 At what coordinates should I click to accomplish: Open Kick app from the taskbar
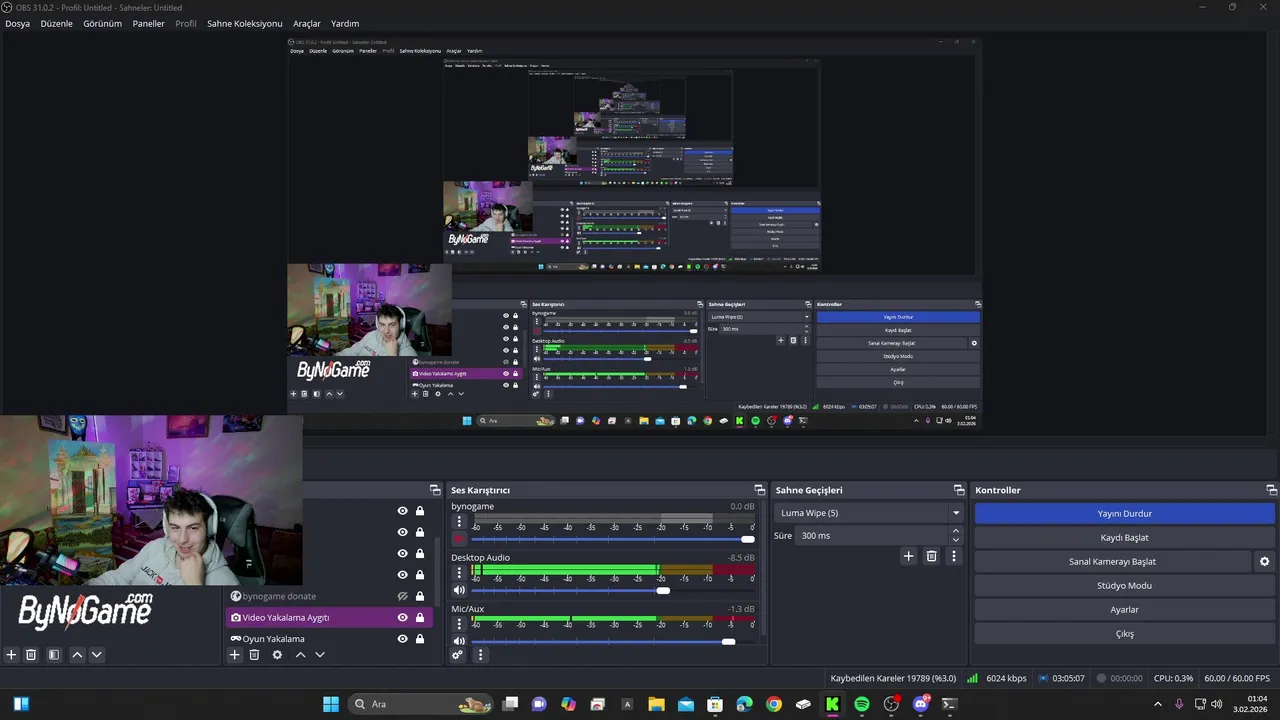click(832, 704)
